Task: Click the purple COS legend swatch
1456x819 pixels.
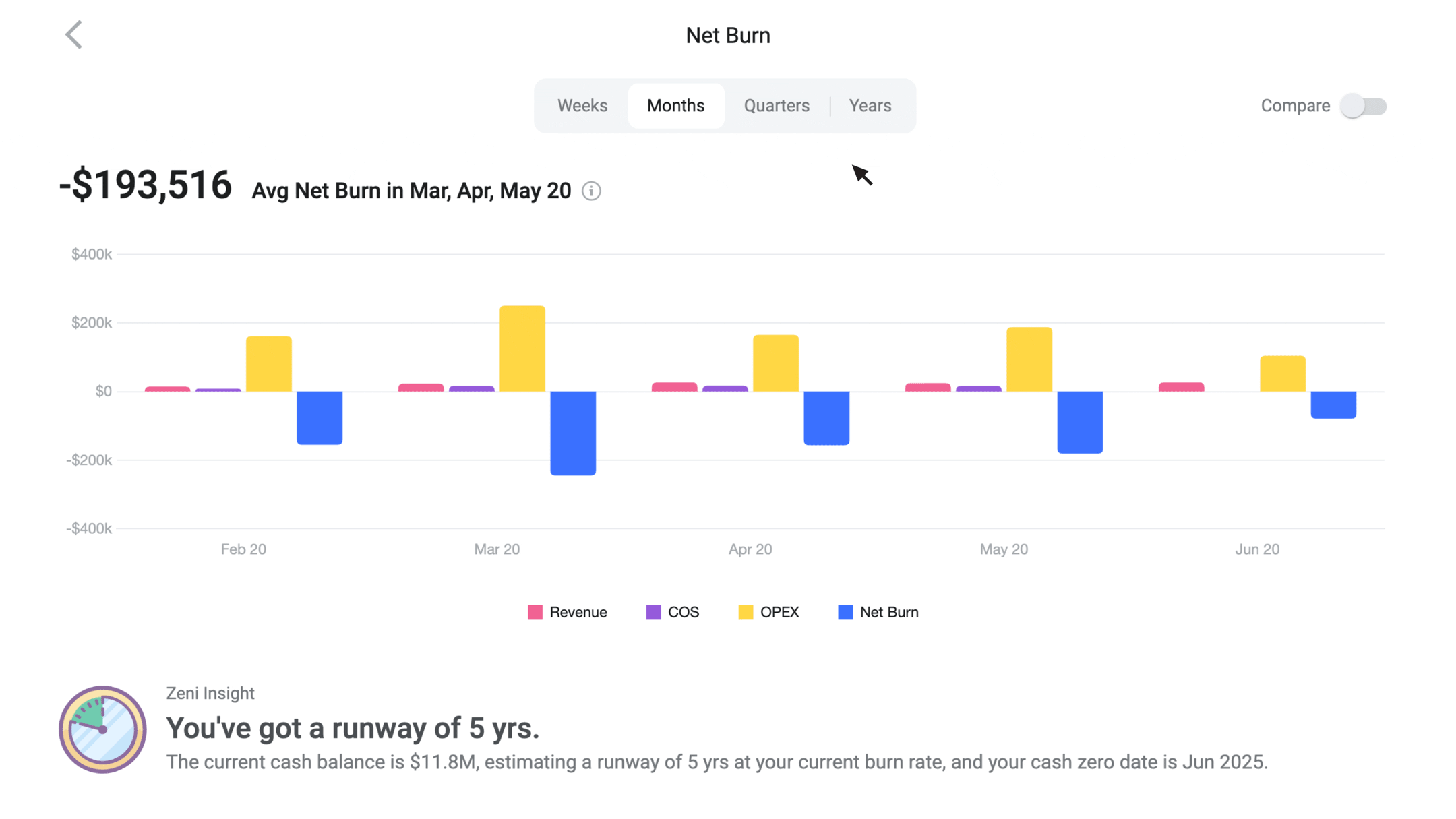Action: pos(653,612)
